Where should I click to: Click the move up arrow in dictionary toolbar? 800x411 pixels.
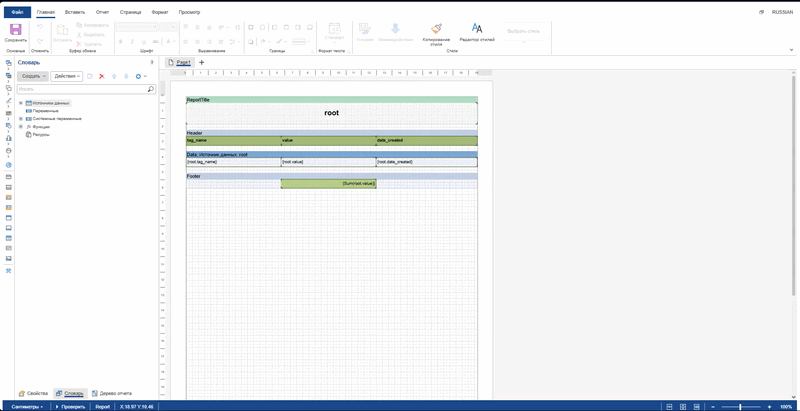click(114, 76)
